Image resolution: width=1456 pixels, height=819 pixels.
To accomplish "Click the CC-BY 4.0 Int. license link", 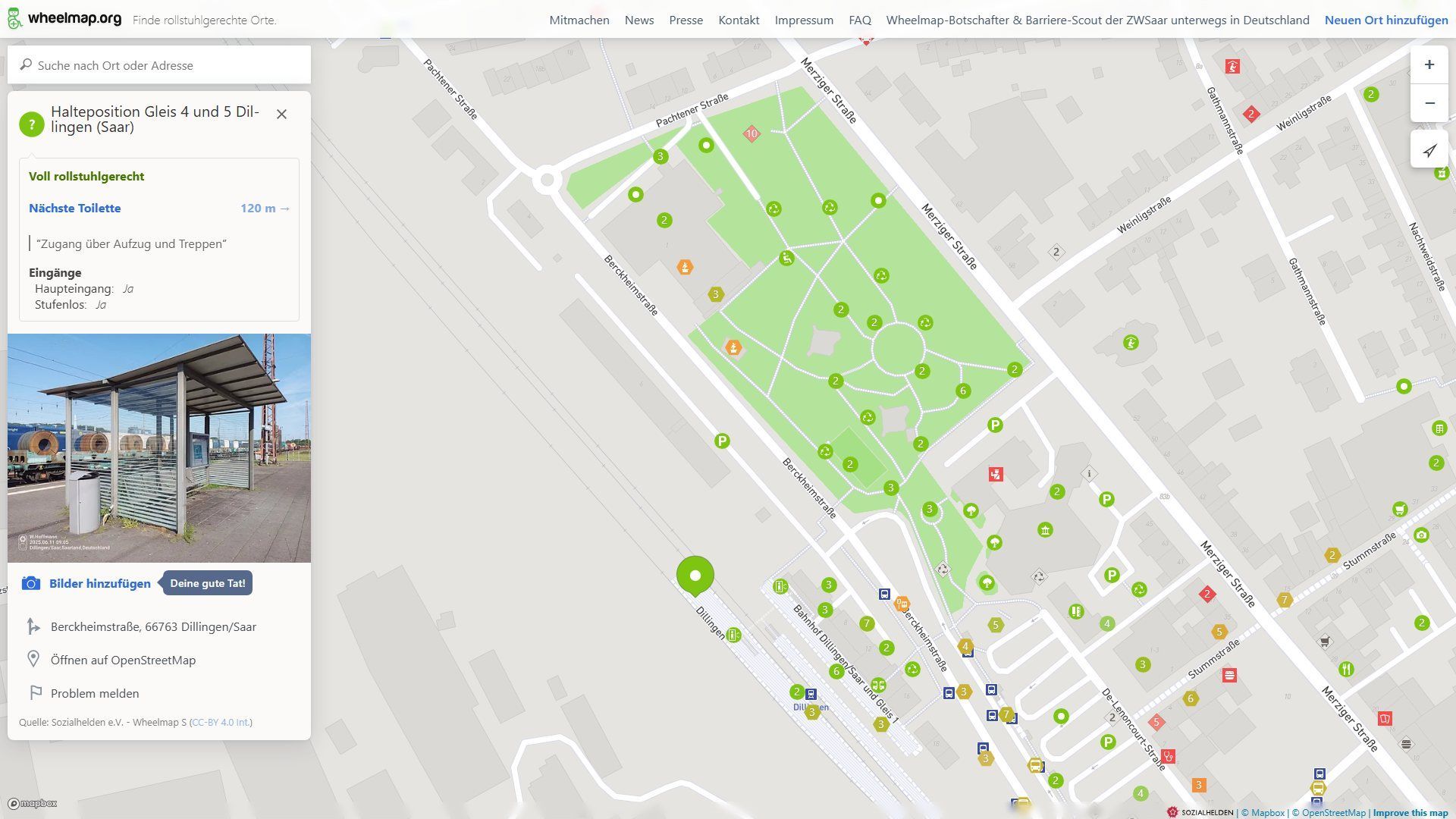I will pyautogui.click(x=221, y=722).
